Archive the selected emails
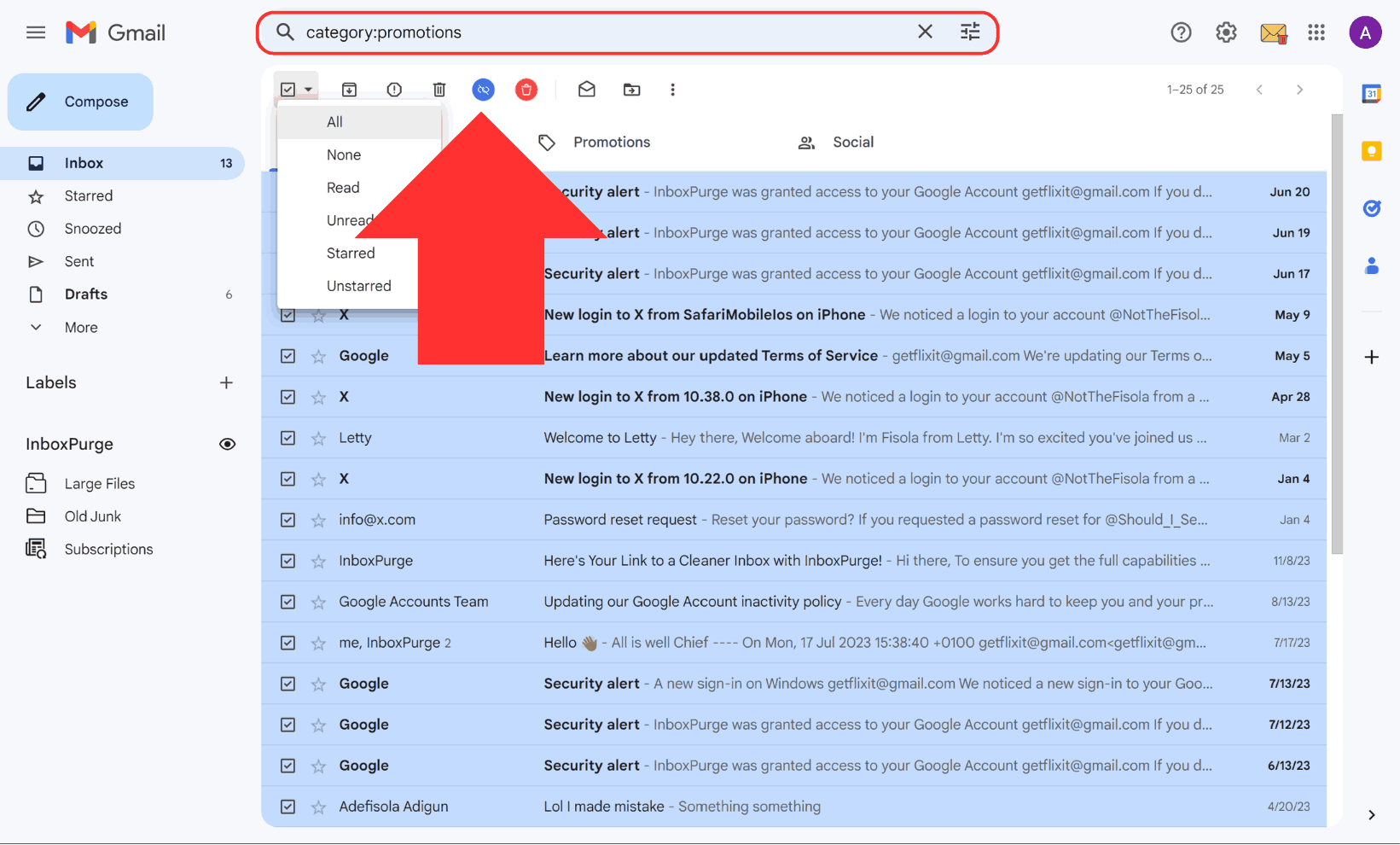 tap(349, 90)
